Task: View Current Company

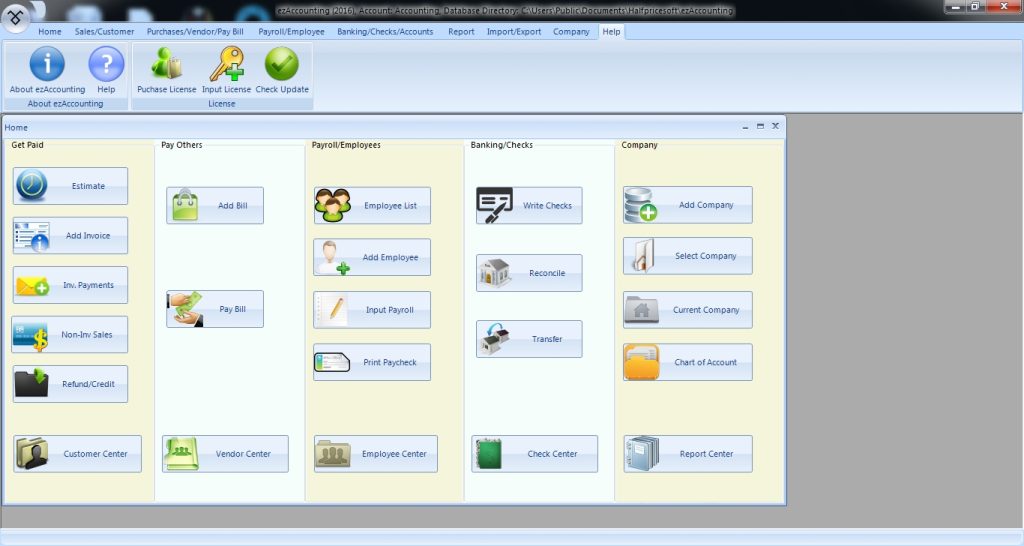Action: [688, 310]
